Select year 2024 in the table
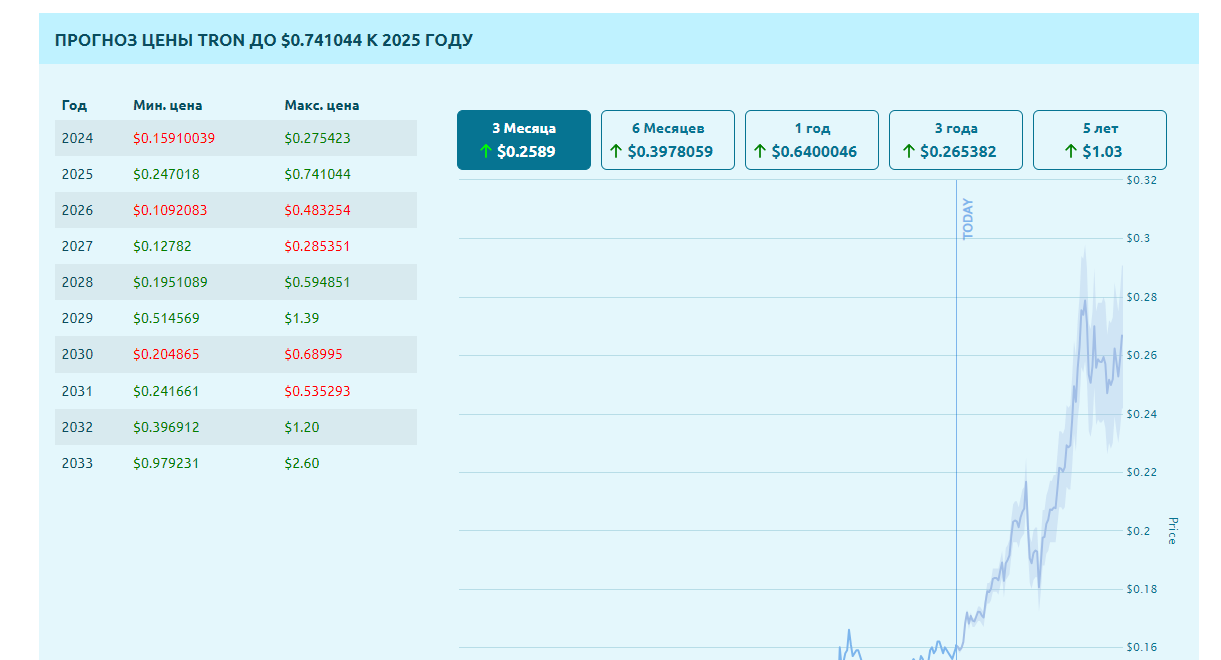The width and height of the screenshot is (1221, 660). coord(77,138)
